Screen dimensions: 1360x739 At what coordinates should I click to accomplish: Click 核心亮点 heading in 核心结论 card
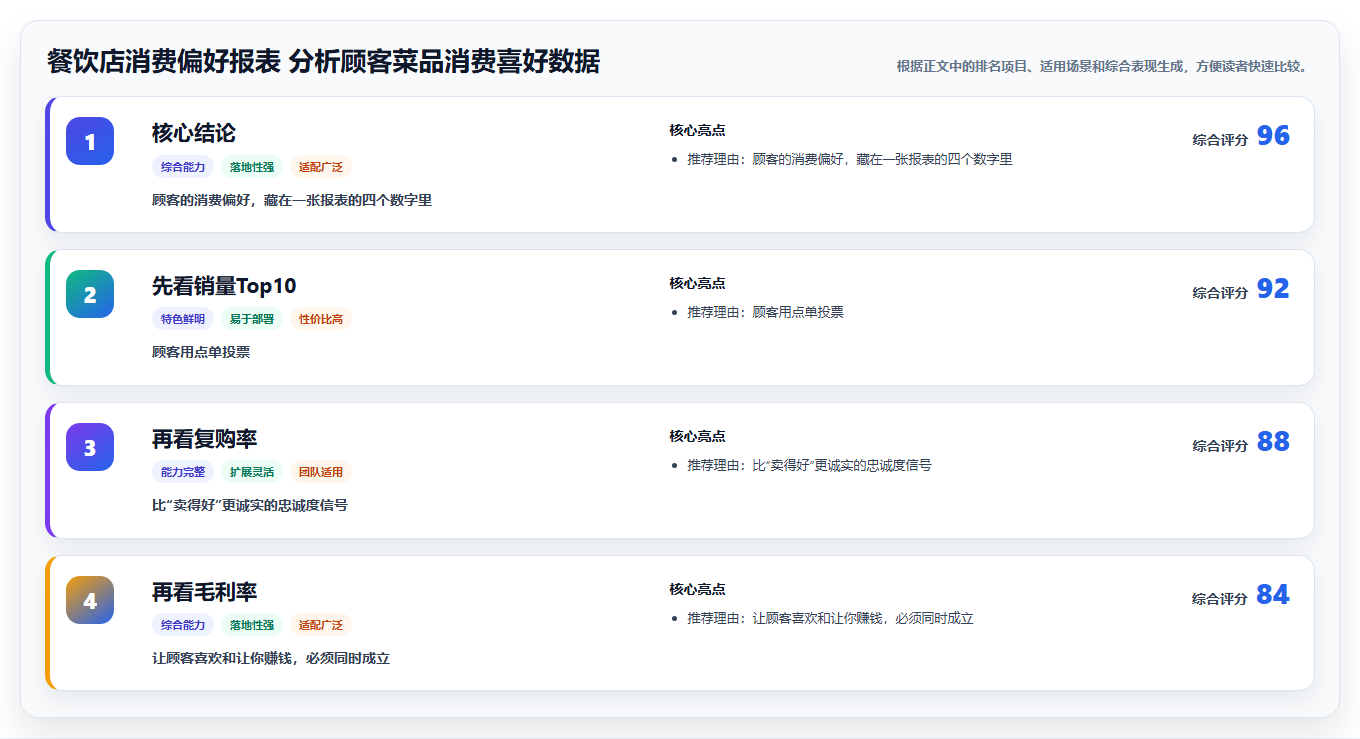[x=697, y=130]
